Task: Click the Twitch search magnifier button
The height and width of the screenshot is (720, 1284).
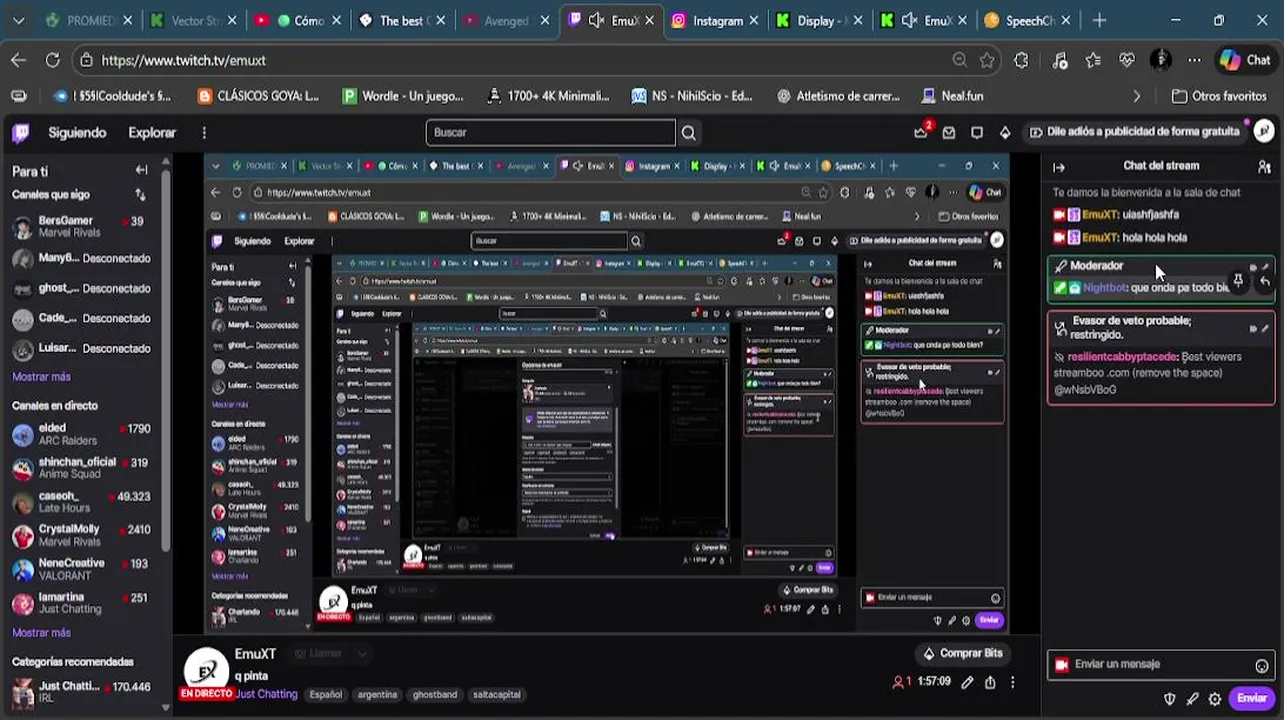Action: click(x=688, y=132)
